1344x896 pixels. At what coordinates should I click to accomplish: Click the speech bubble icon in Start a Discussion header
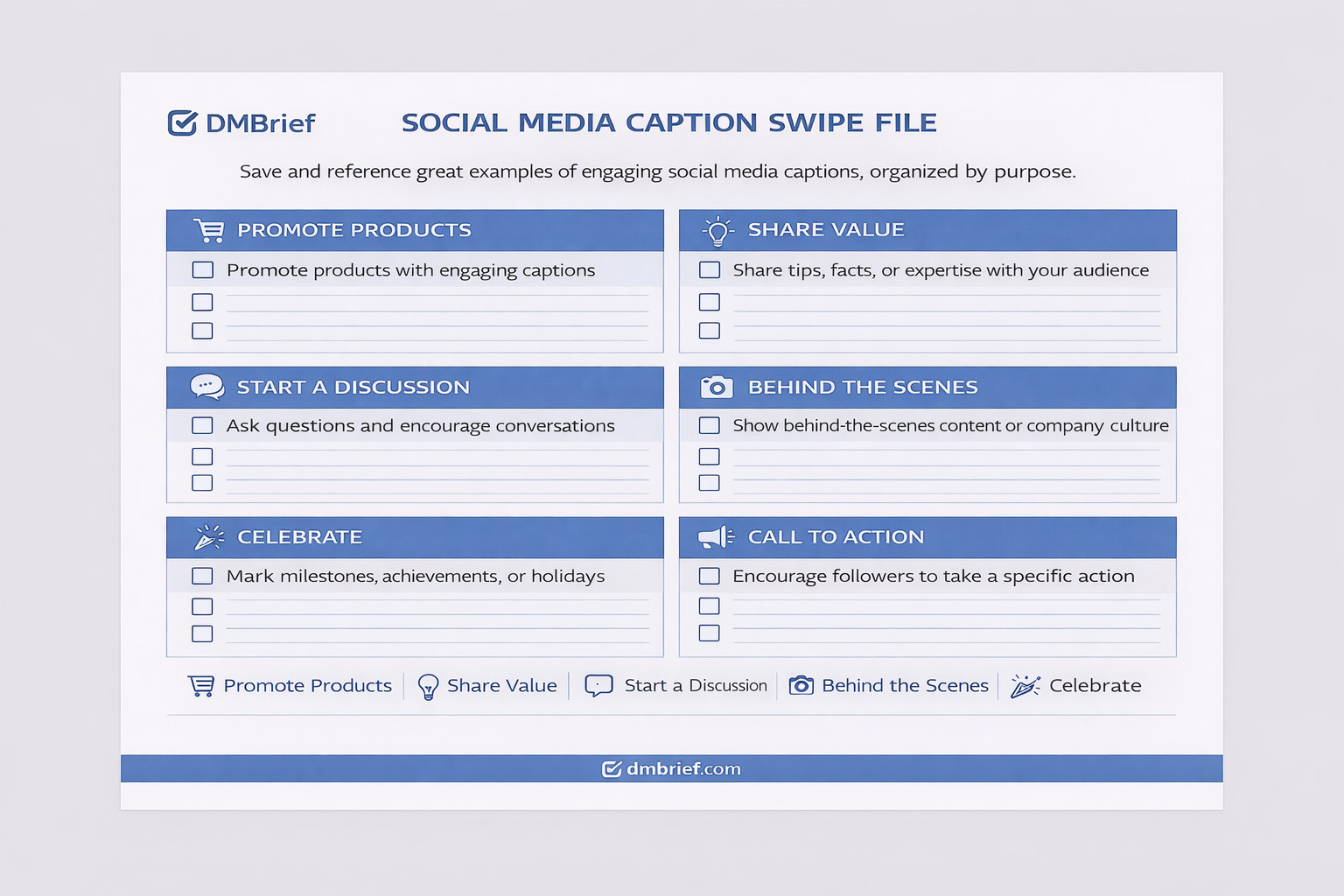[x=207, y=387]
